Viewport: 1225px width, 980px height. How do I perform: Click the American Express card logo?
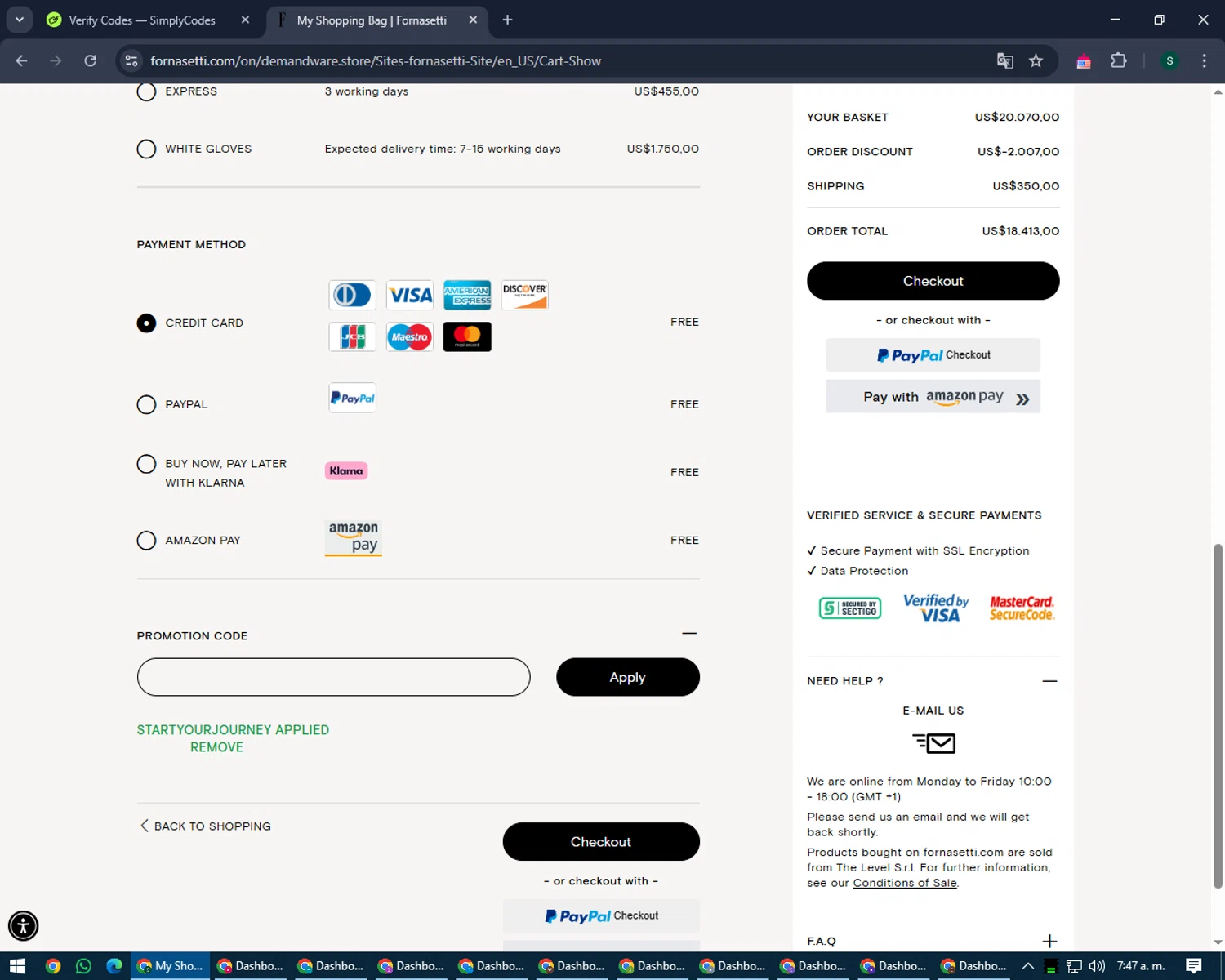467,295
